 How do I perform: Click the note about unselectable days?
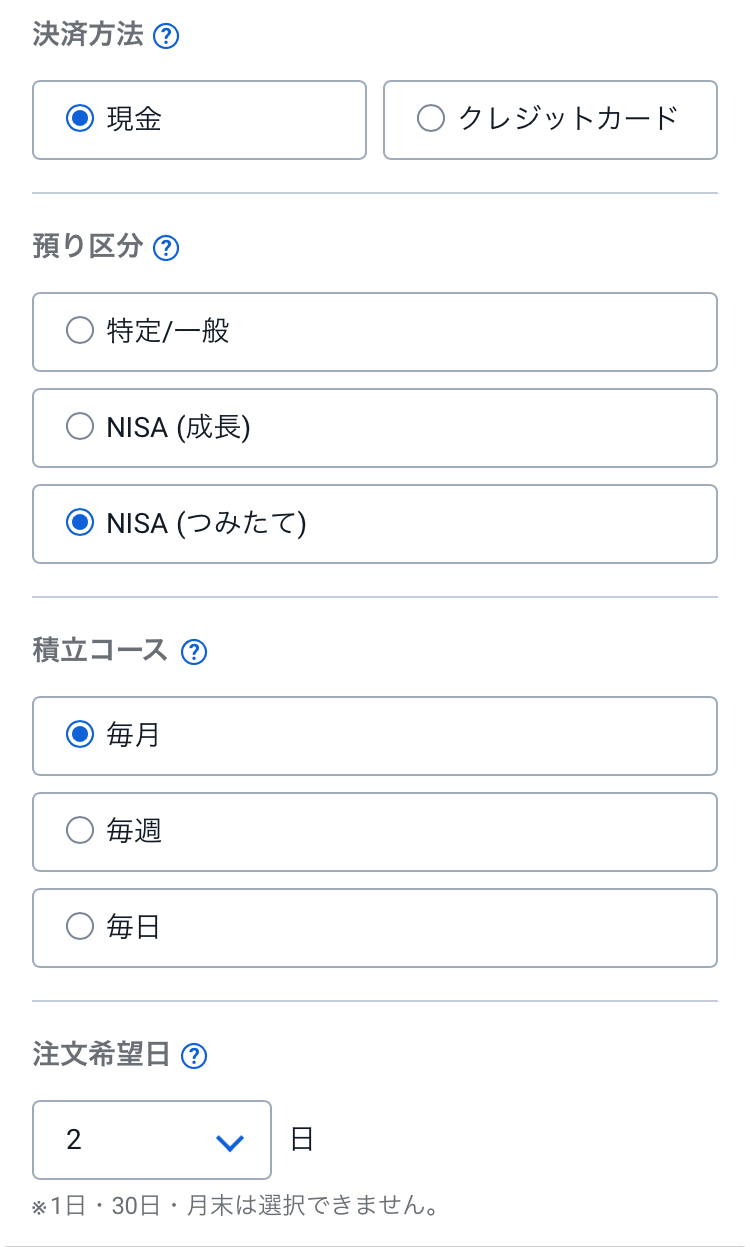coord(236,1206)
